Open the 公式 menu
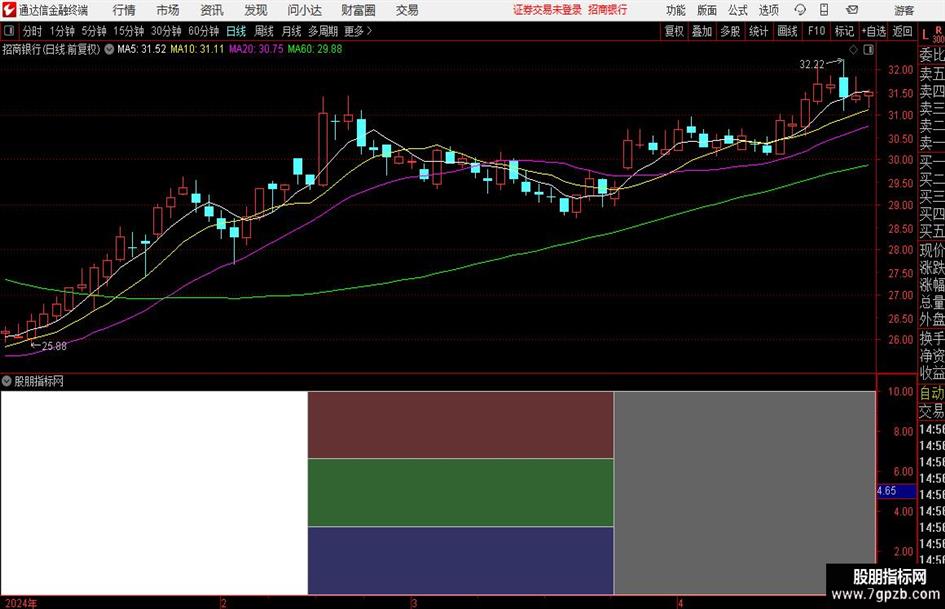 point(738,10)
